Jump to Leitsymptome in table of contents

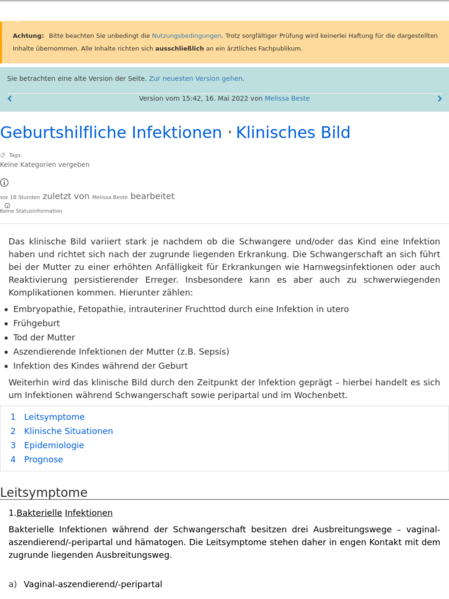click(54, 417)
